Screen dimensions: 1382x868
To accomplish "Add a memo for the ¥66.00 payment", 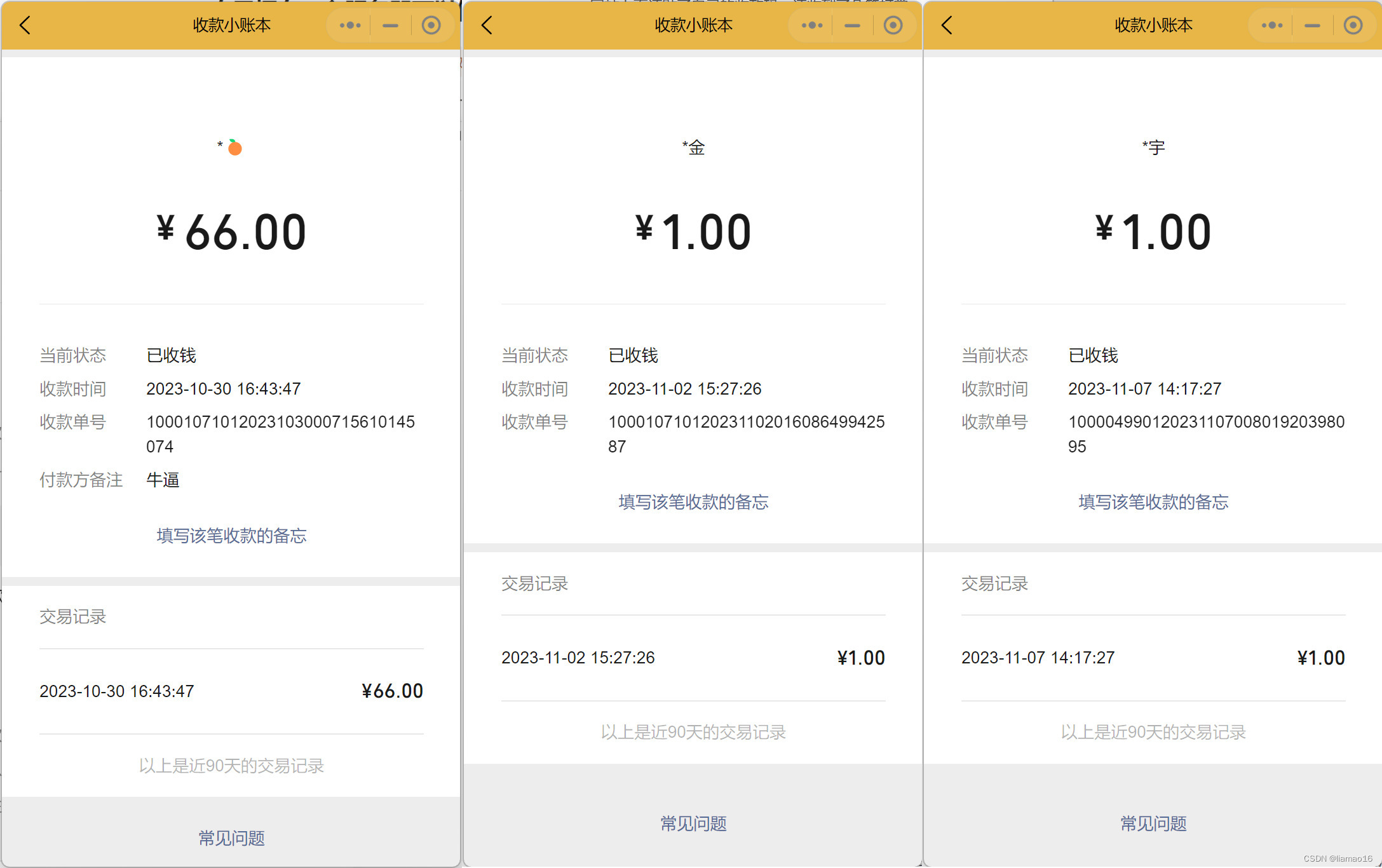I will click(231, 536).
